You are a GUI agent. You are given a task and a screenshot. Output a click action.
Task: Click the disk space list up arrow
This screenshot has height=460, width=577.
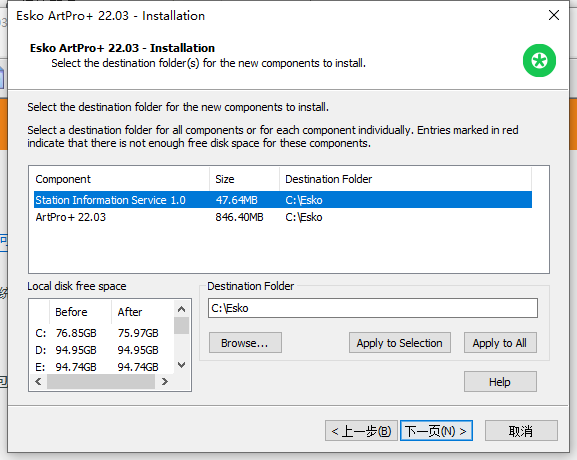point(181,309)
